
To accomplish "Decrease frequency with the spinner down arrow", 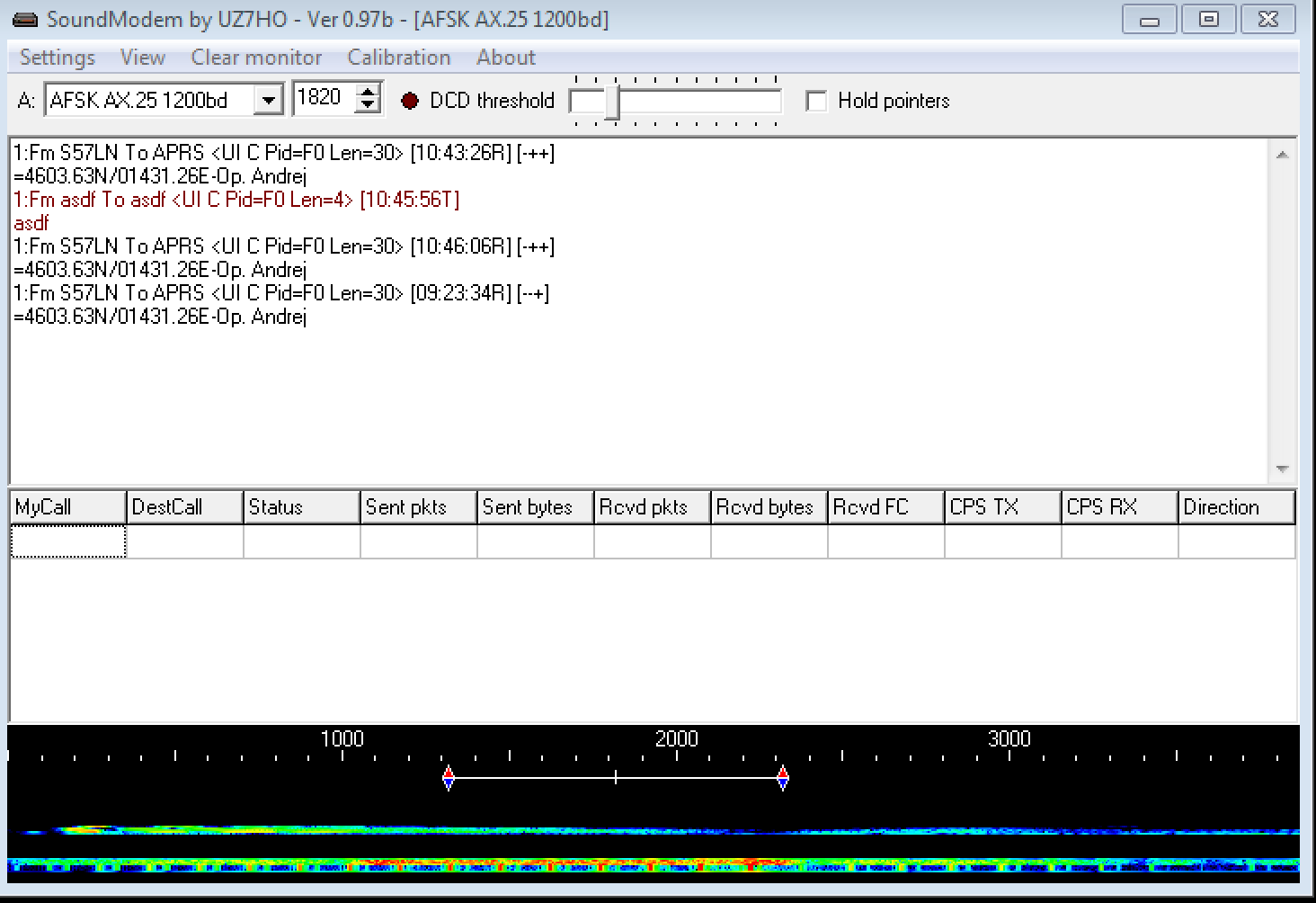I will pyautogui.click(x=367, y=106).
